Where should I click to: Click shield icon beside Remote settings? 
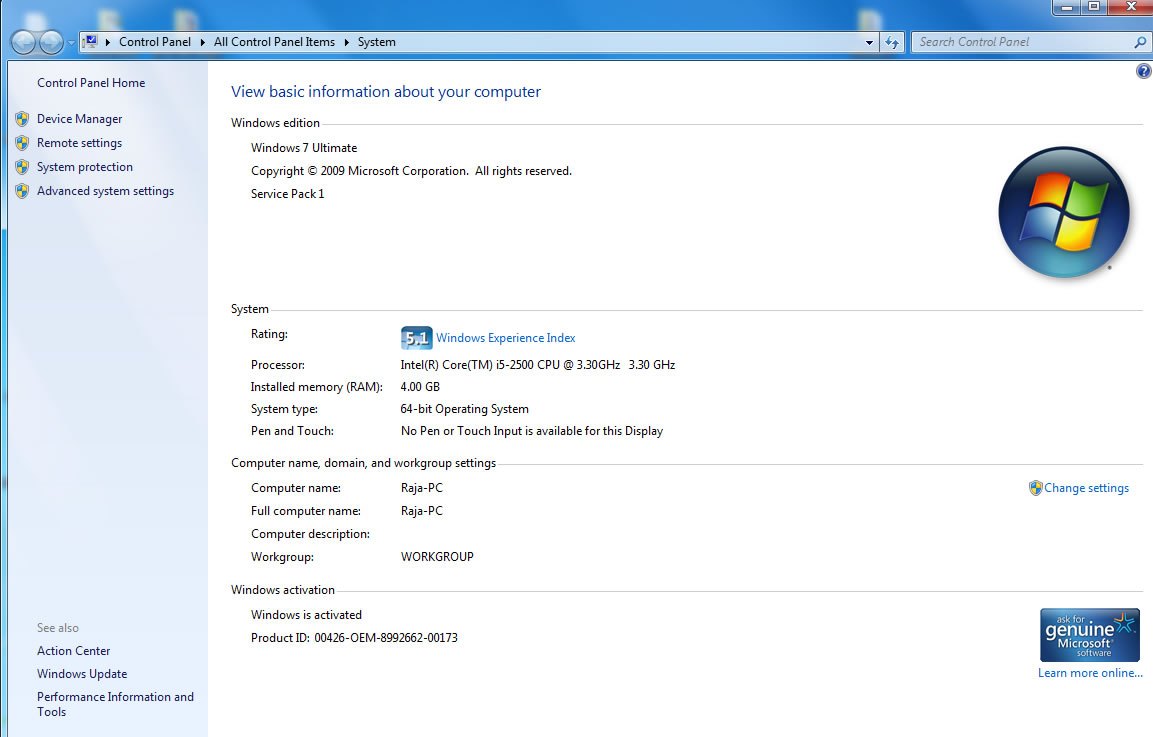(x=22, y=143)
